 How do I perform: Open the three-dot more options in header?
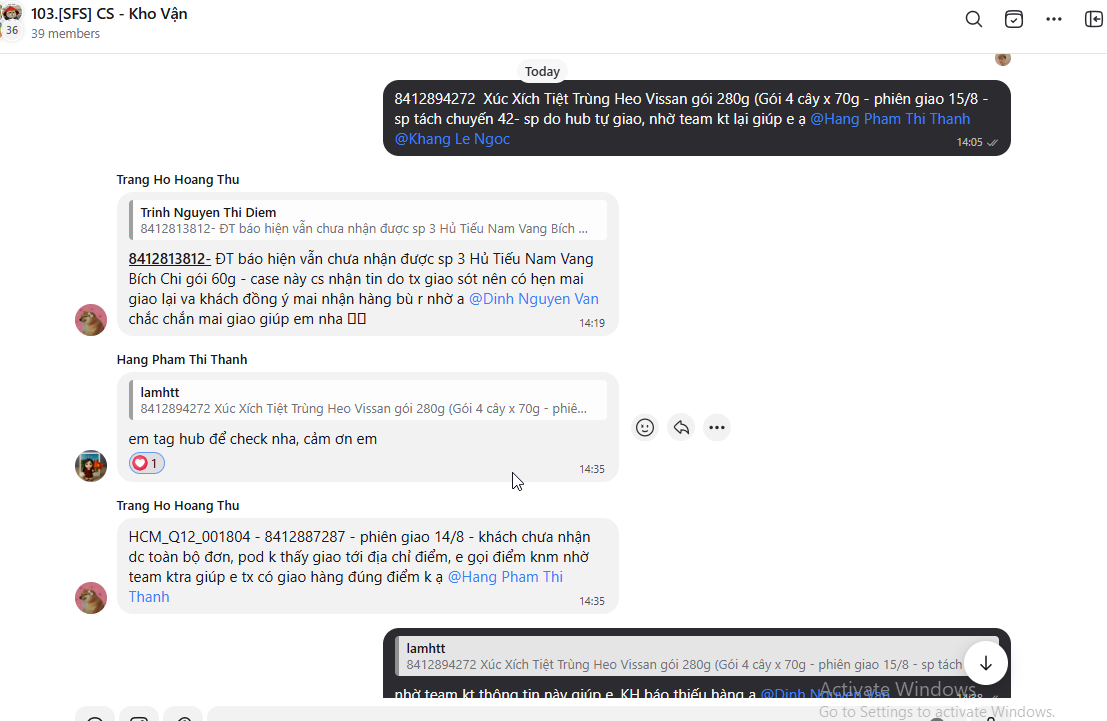(x=1053, y=19)
